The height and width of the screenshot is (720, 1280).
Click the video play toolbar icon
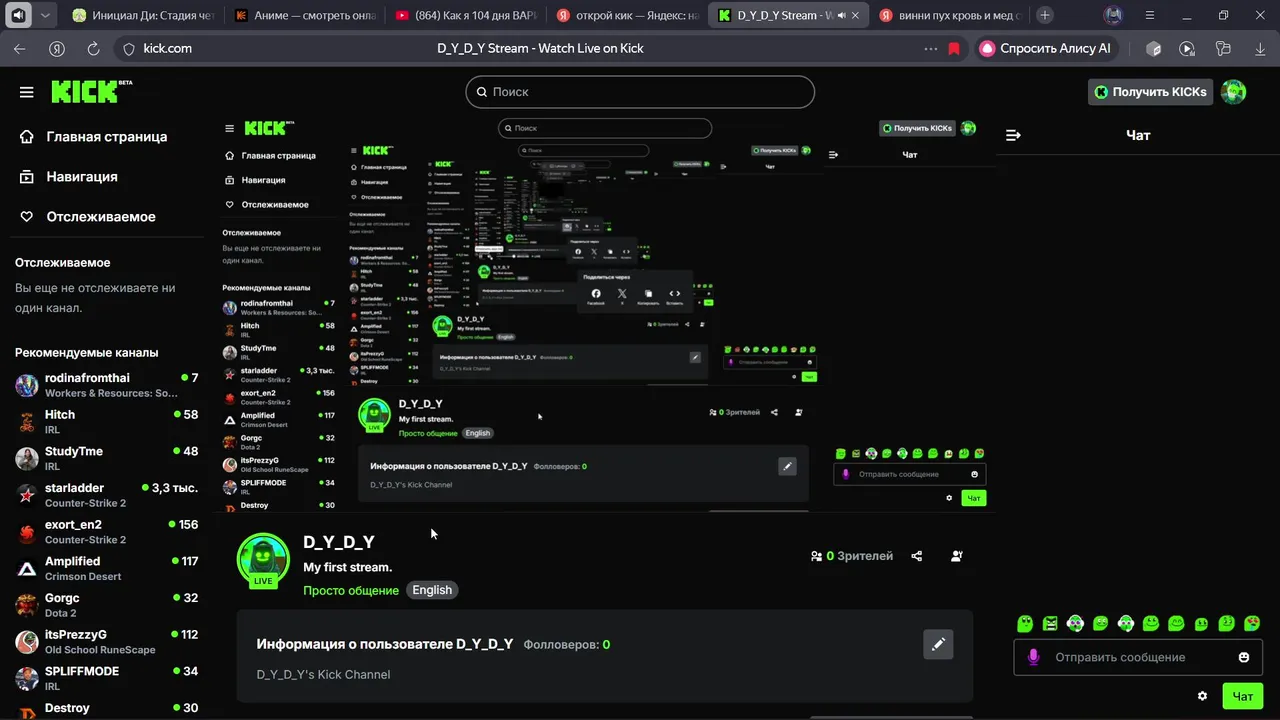coord(1187,48)
